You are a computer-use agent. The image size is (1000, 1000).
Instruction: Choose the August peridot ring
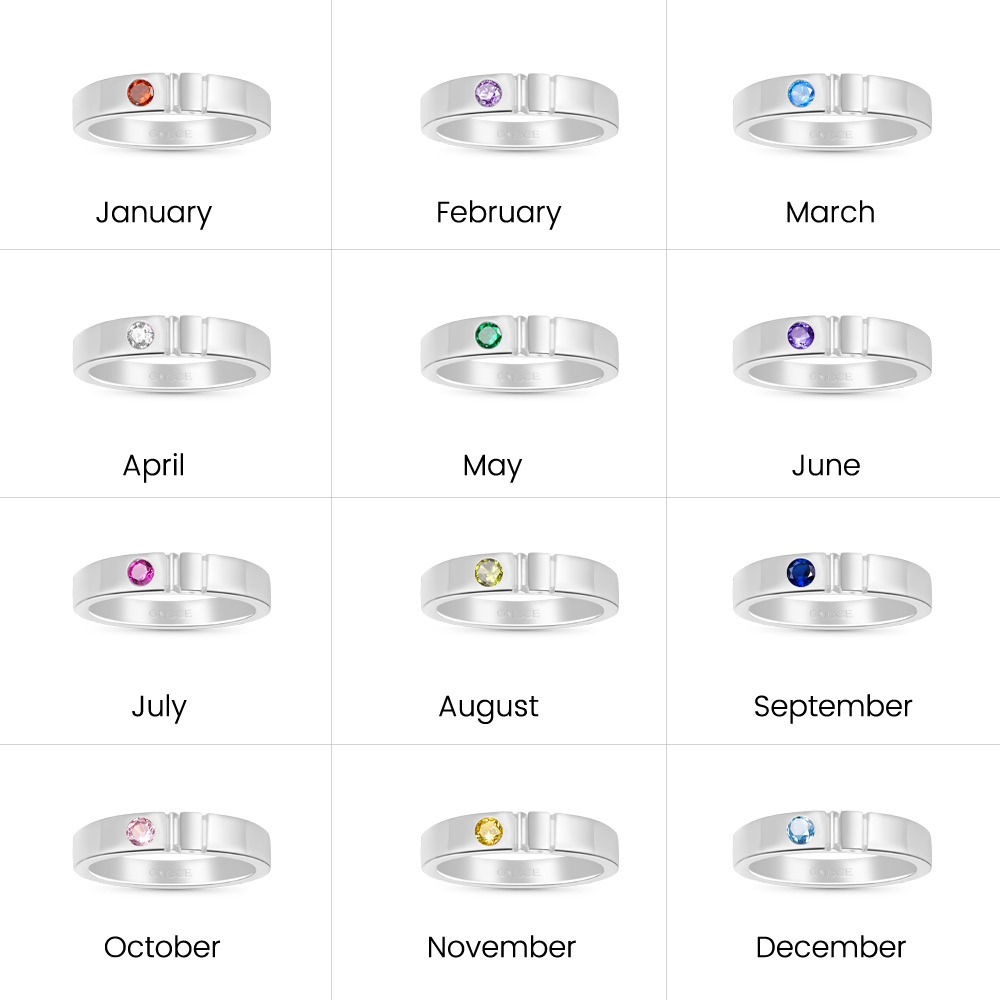(519, 591)
